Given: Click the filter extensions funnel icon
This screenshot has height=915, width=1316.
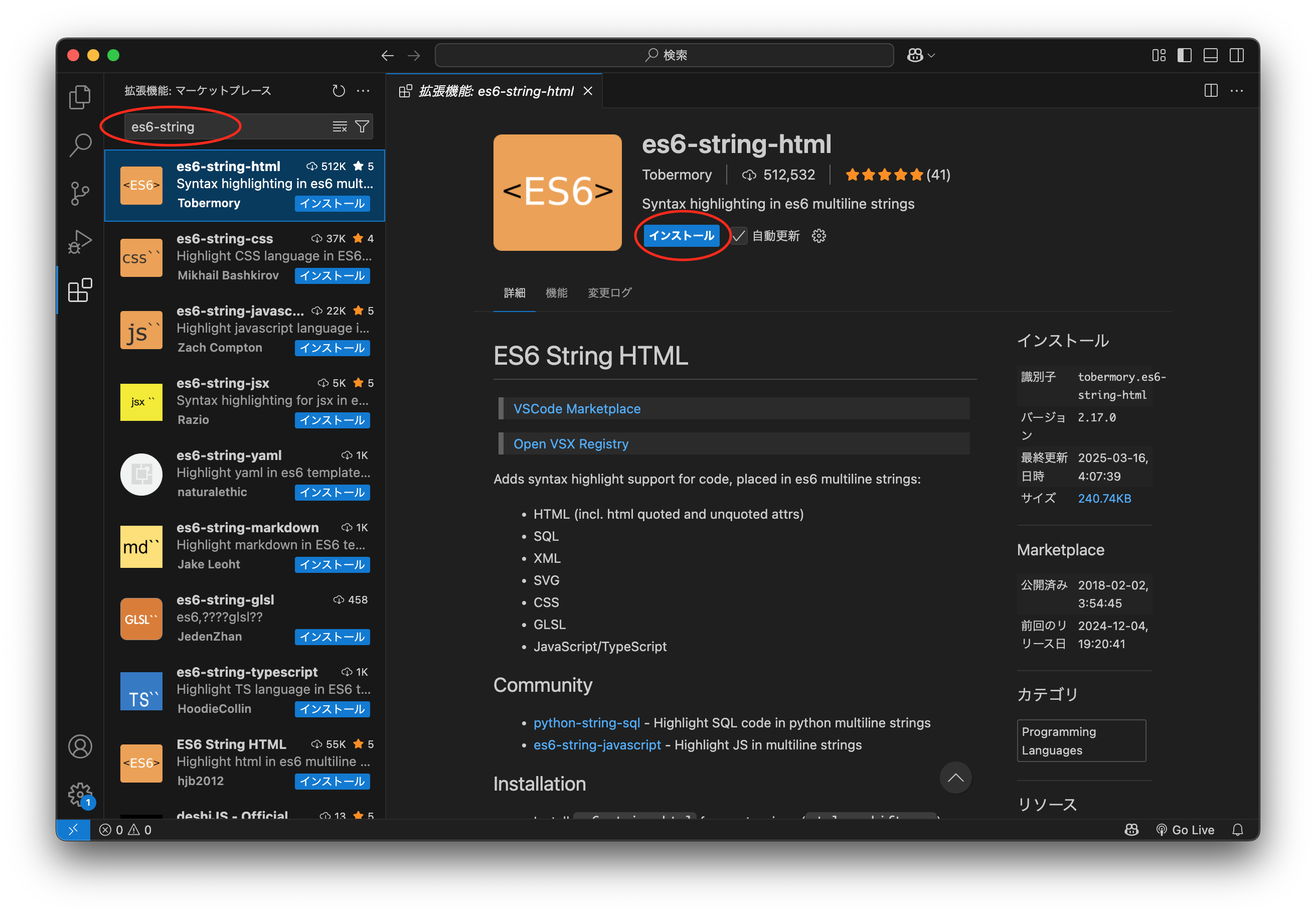Looking at the screenshot, I should (x=362, y=127).
